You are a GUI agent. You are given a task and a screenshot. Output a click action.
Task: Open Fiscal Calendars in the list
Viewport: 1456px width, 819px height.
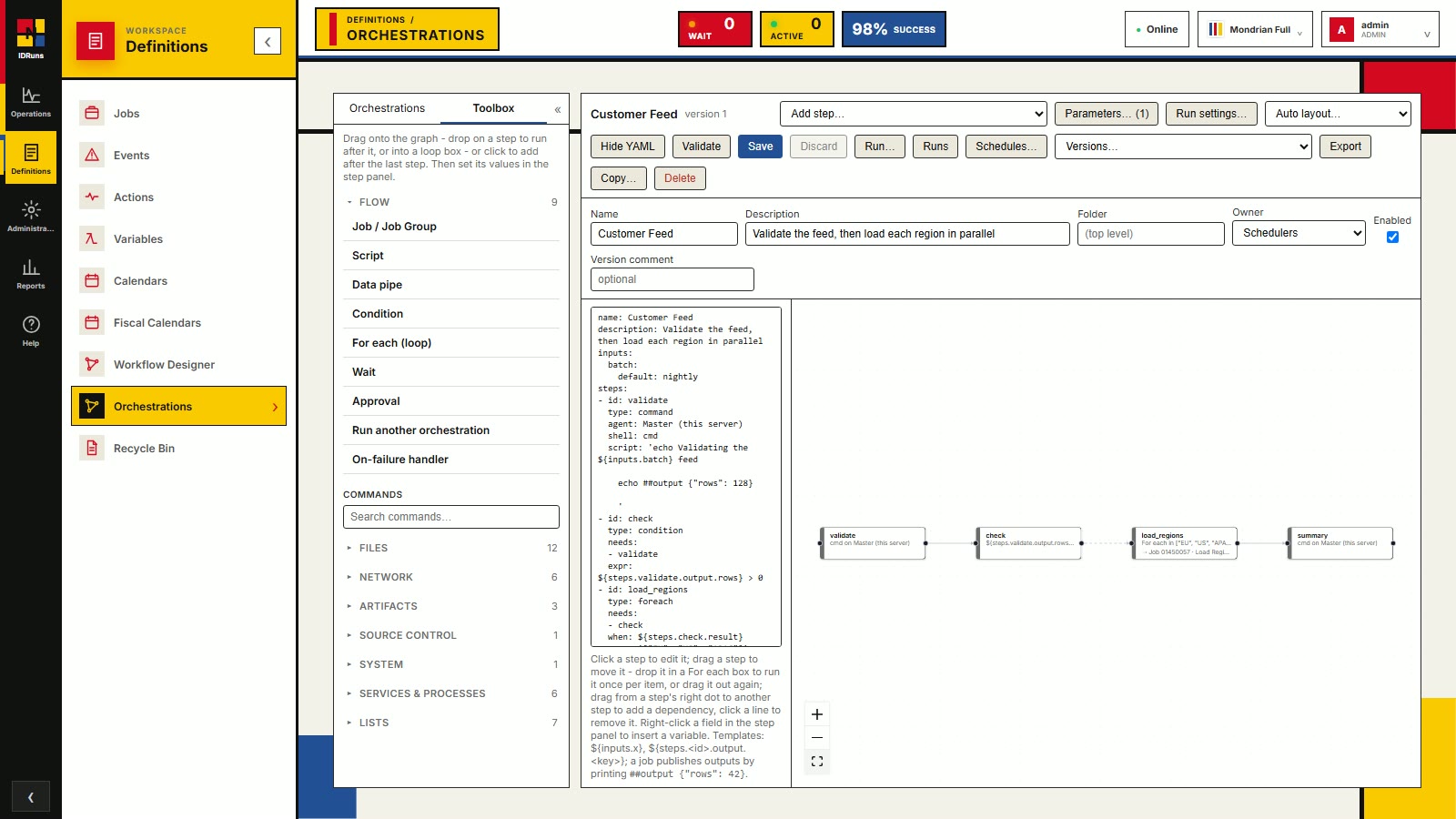pos(178,323)
